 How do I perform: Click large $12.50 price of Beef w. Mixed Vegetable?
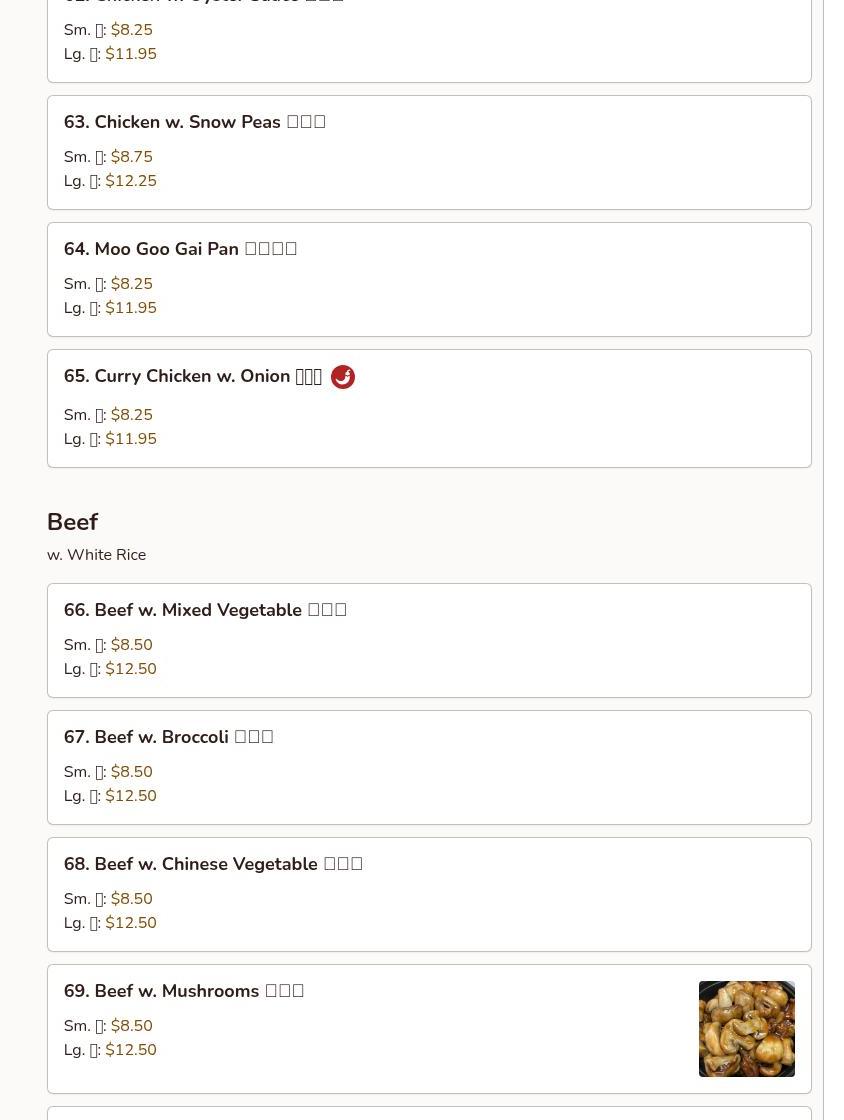pyautogui.click(x=131, y=669)
